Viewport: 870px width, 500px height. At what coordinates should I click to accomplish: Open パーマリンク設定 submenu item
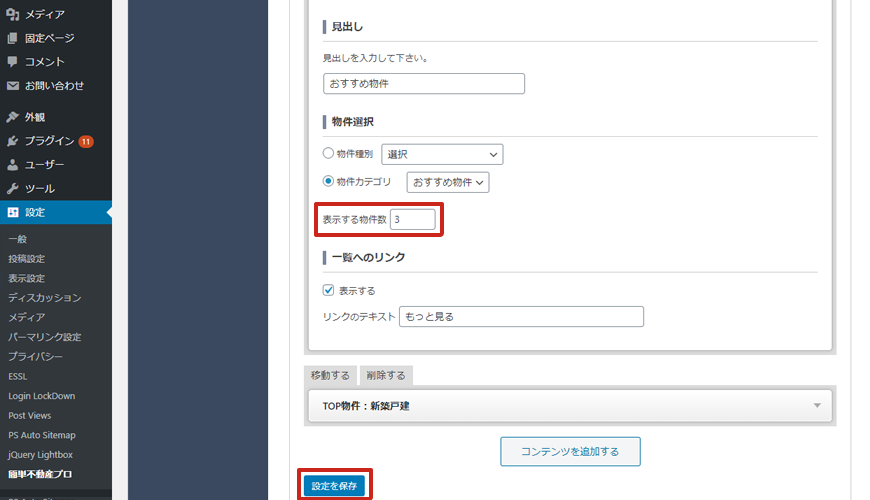[44, 337]
